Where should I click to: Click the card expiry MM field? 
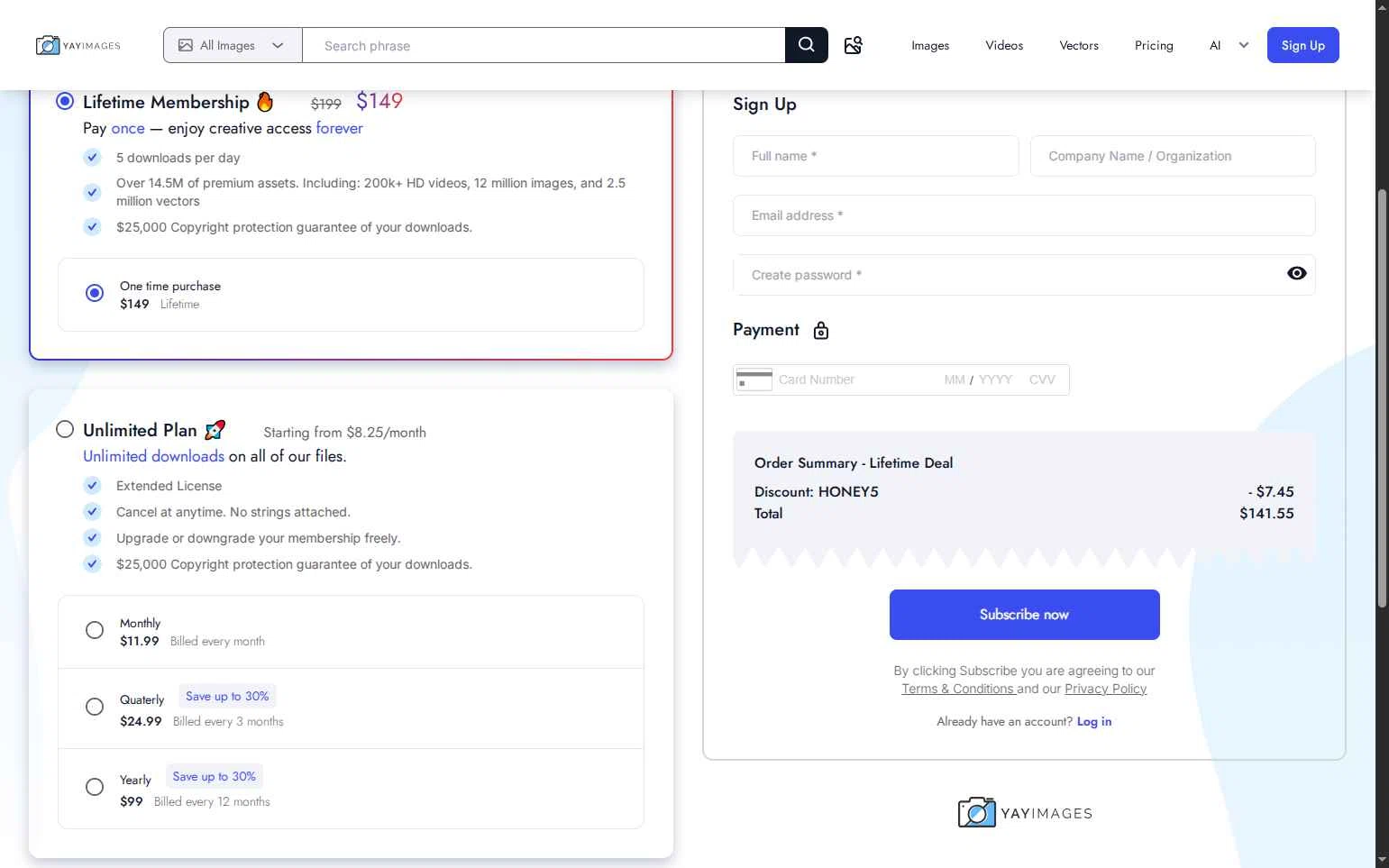[955, 379]
